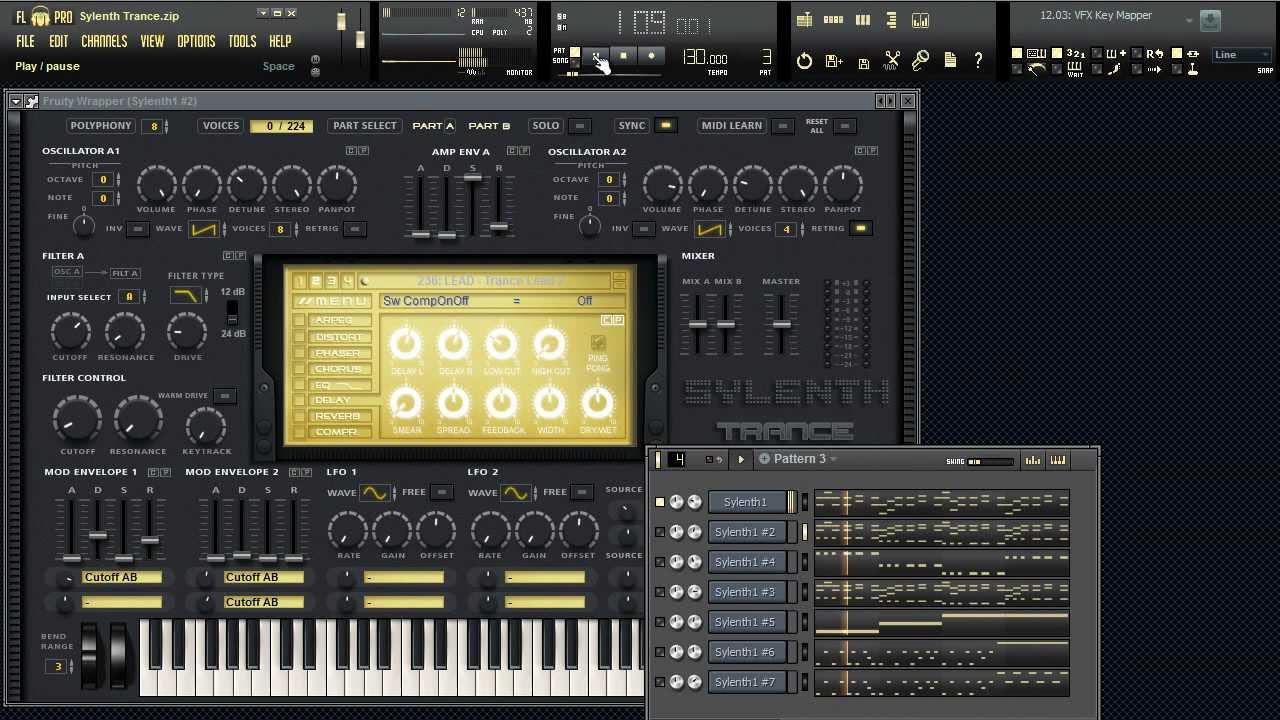Open the Sylenth MENU button
The image size is (1280, 720).
[332, 300]
